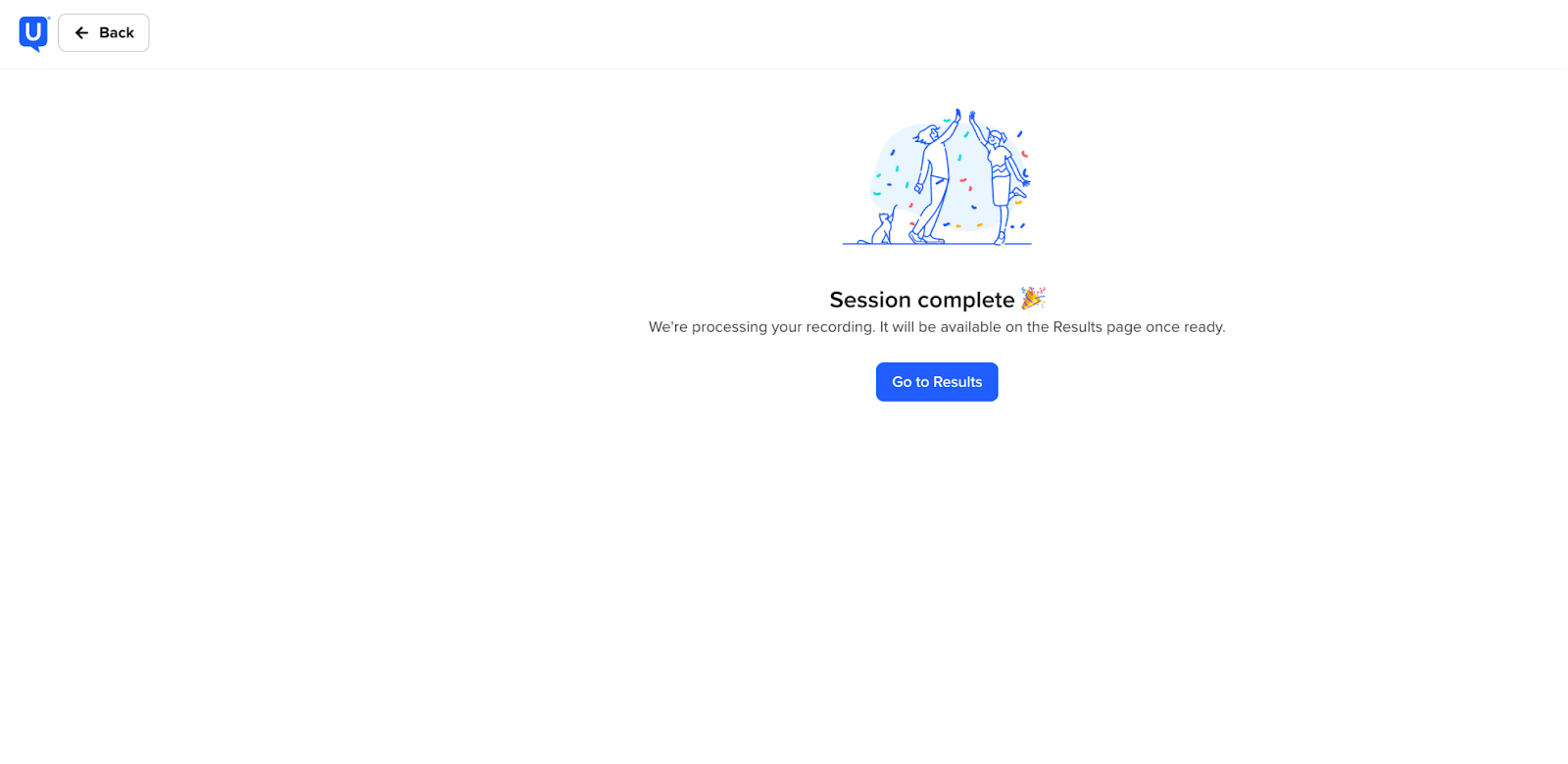
Task: Open results with Go to Results
Action: coord(937,382)
